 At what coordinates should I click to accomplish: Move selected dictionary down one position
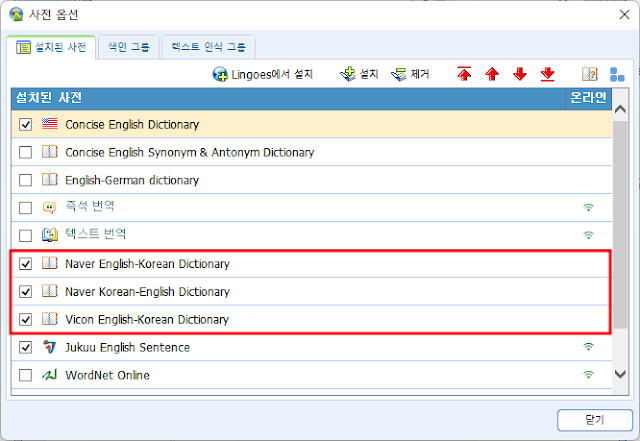[520, 74]
